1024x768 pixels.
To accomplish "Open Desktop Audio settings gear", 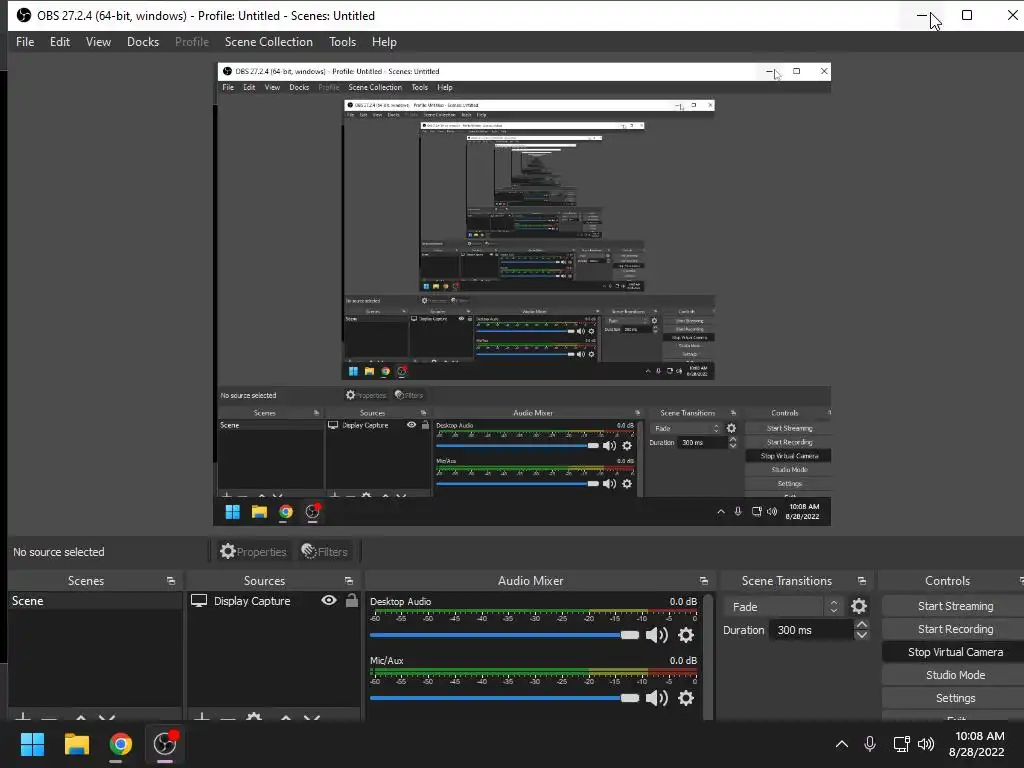I will [686, 635].
